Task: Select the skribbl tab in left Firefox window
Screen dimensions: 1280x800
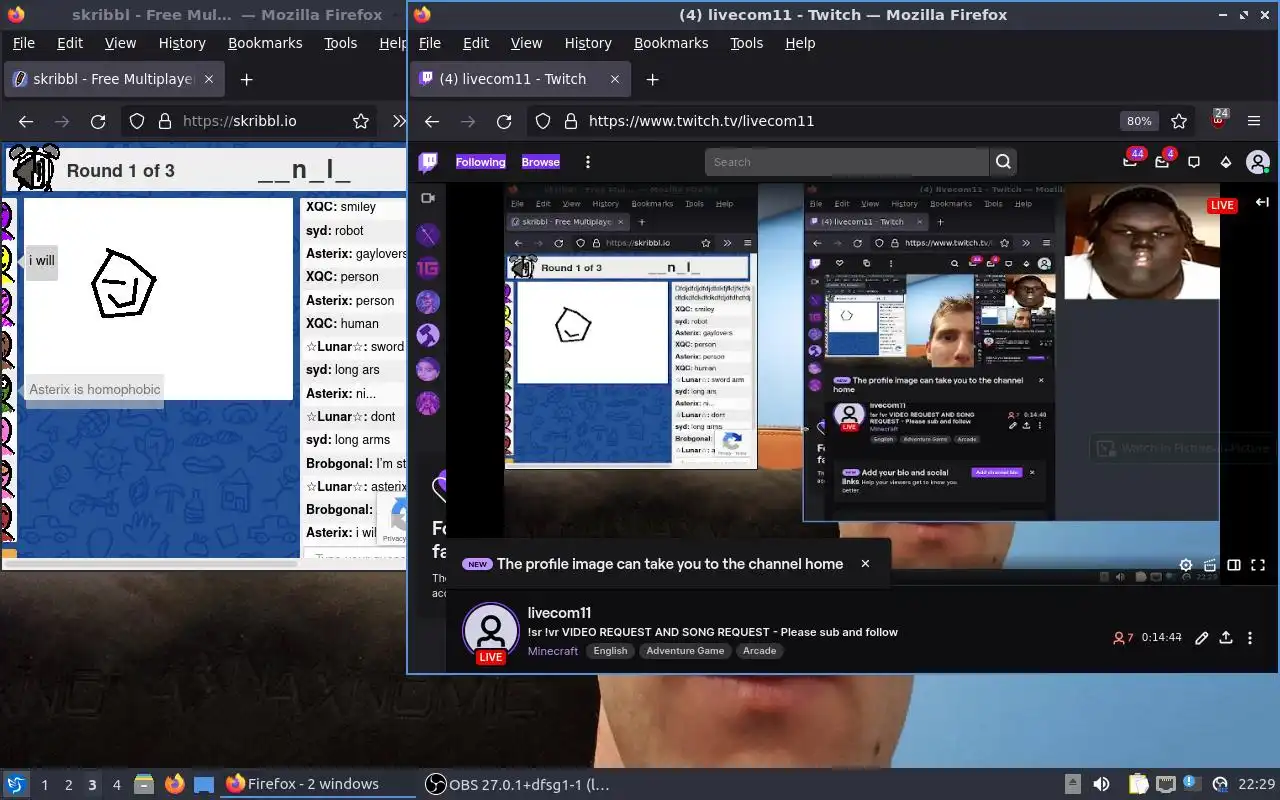Action: [x=113, y=79]
